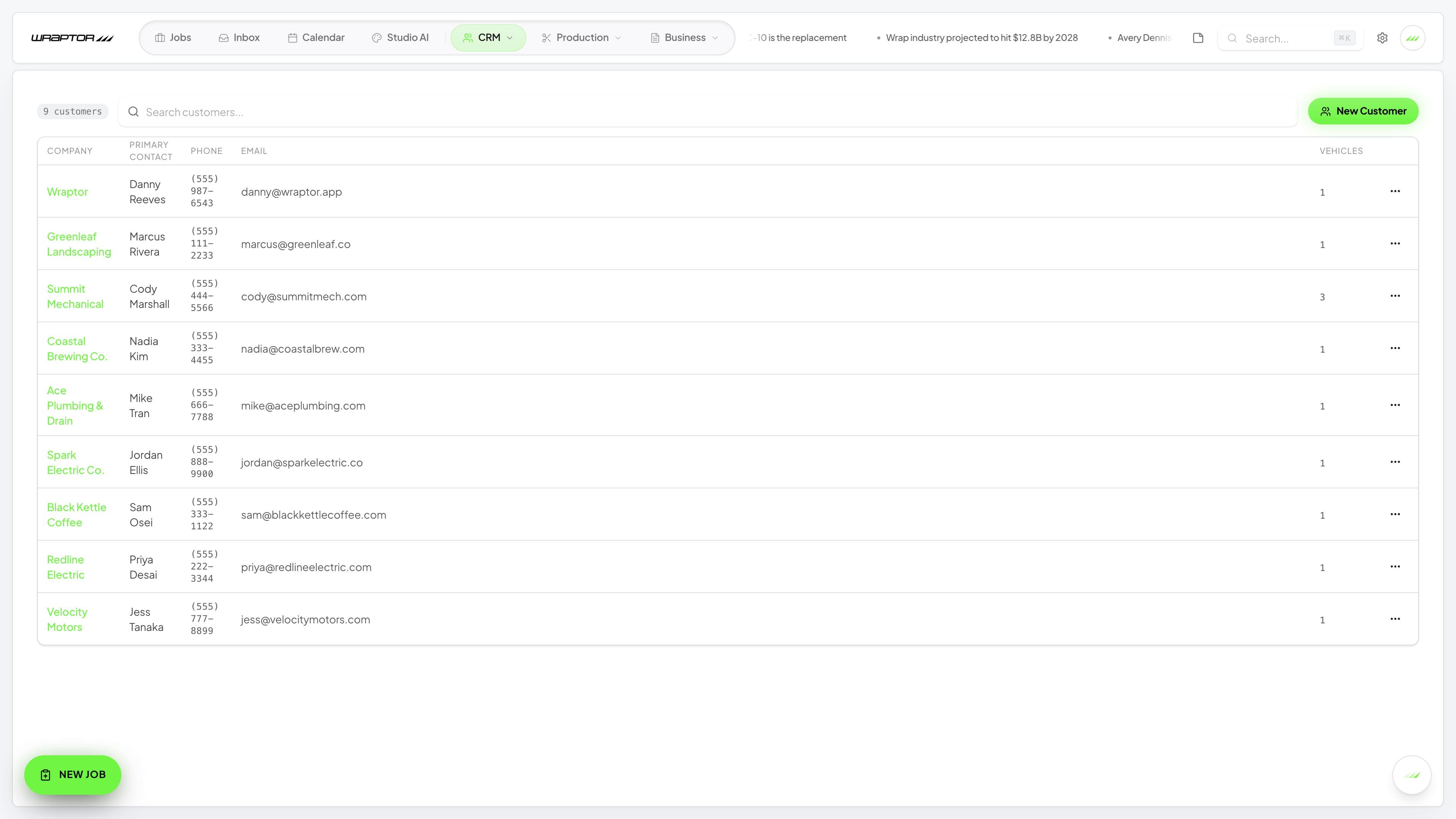Viewport: 1456px width, 819px height.
Task: Open row actions menu for Redline Electric
Action: [1395, 566]
